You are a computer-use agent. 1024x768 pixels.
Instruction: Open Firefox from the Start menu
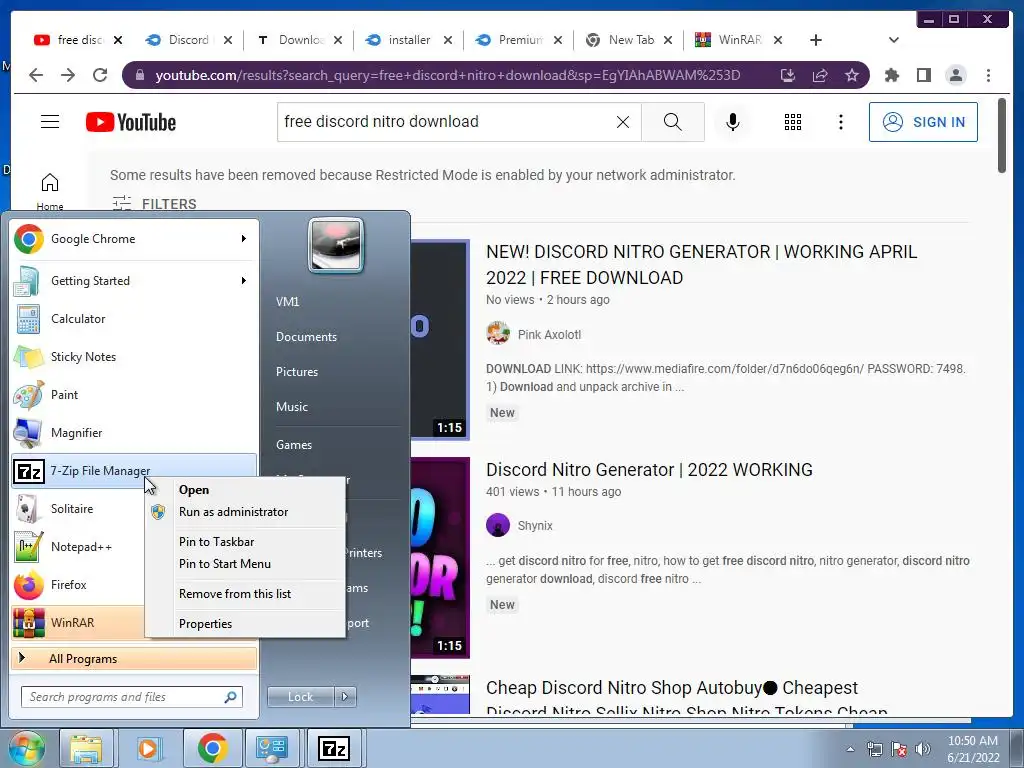[x=77, y=584]
